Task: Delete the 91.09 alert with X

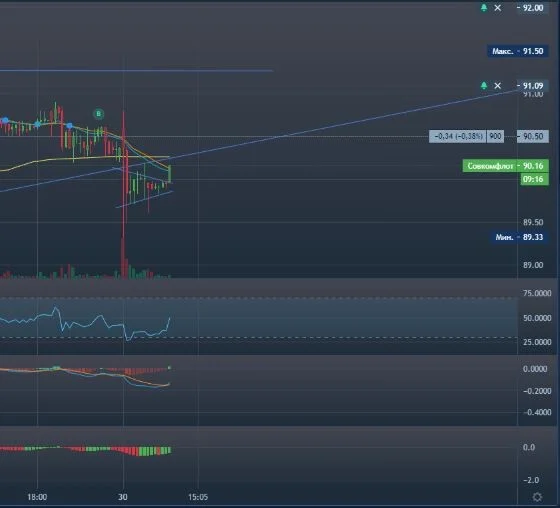Action: [x=498, y=86]
